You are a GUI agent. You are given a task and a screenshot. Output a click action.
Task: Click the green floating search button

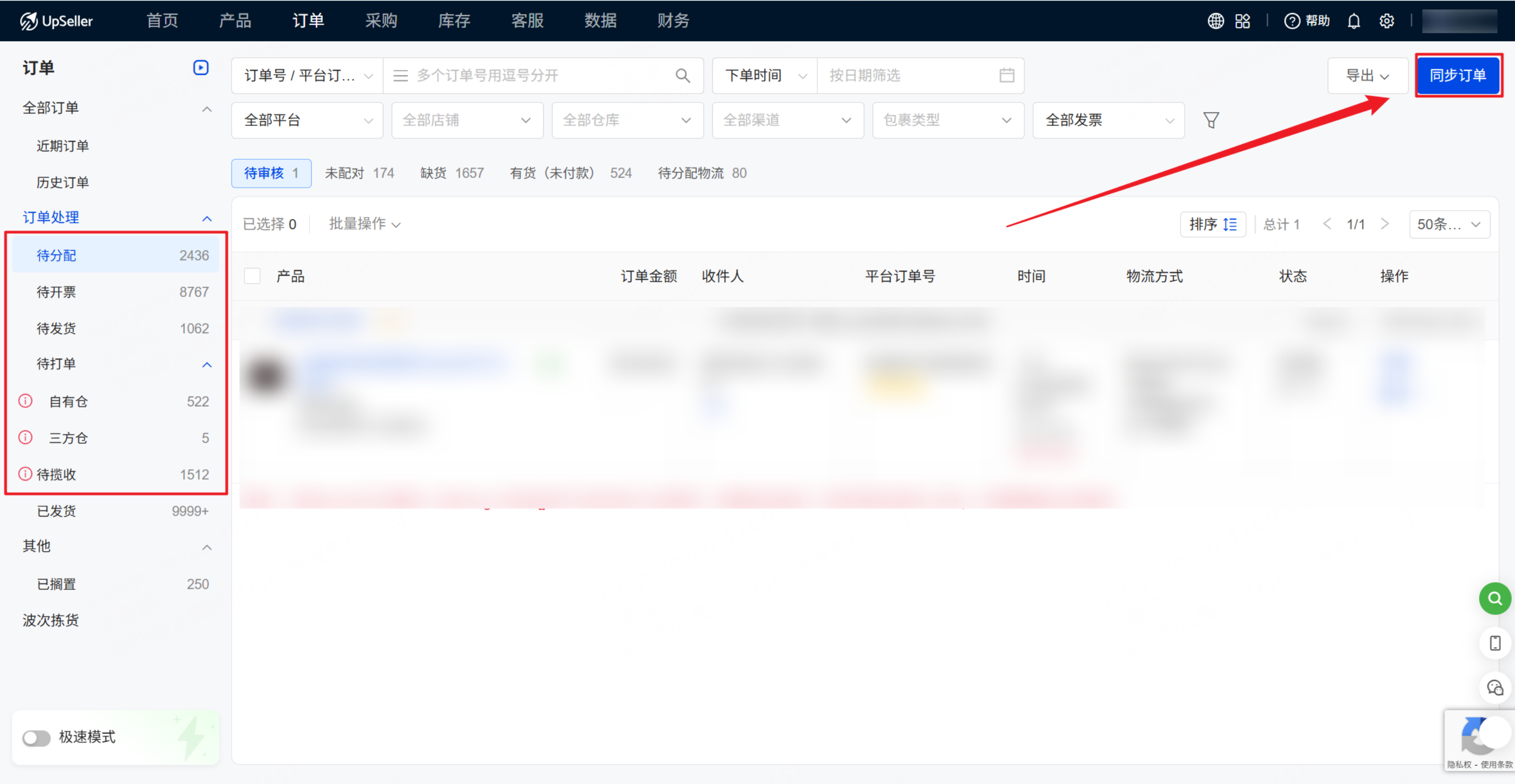(1494, 599)
